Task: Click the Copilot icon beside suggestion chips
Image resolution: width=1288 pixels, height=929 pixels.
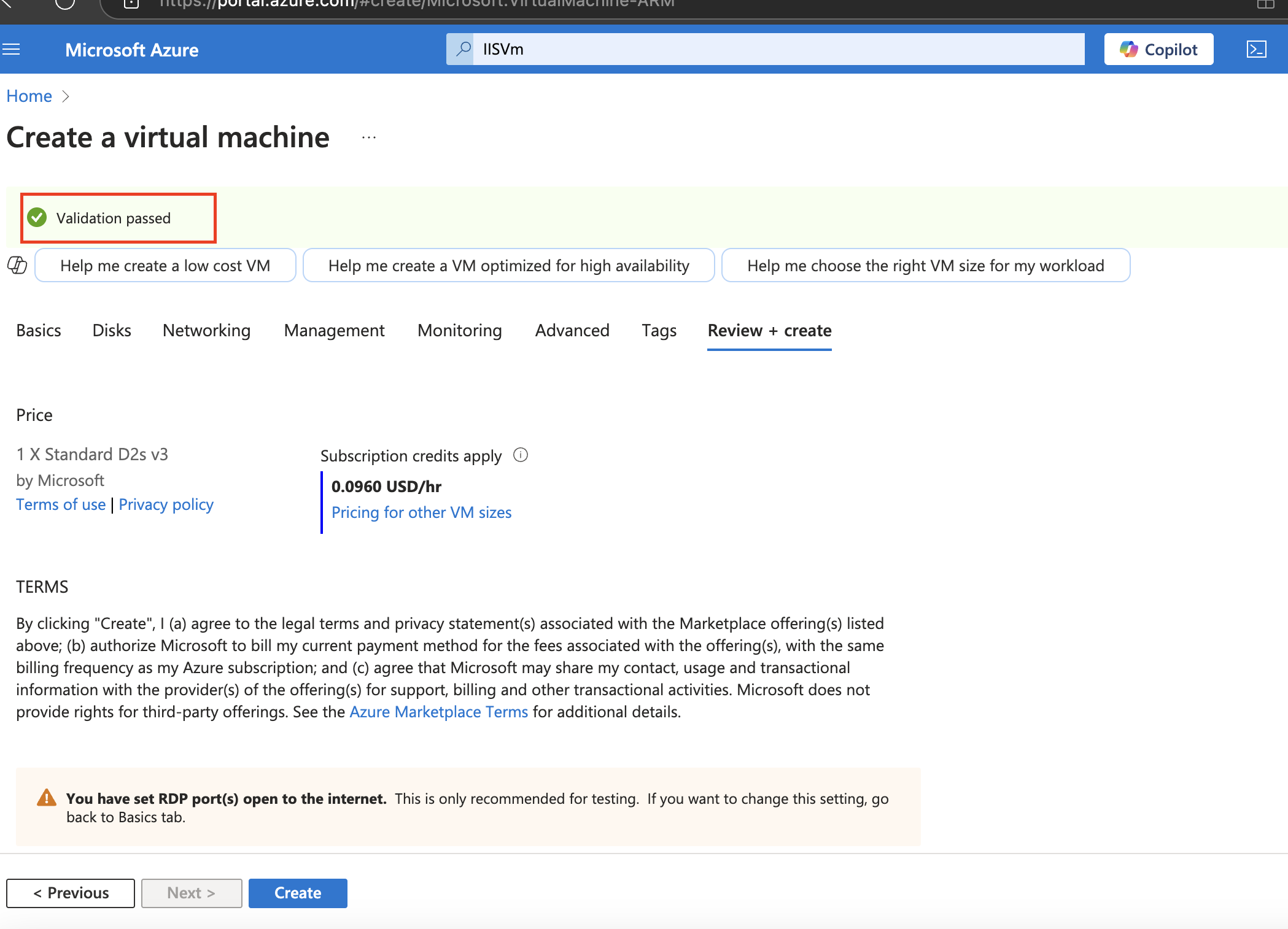Action: 17,265
